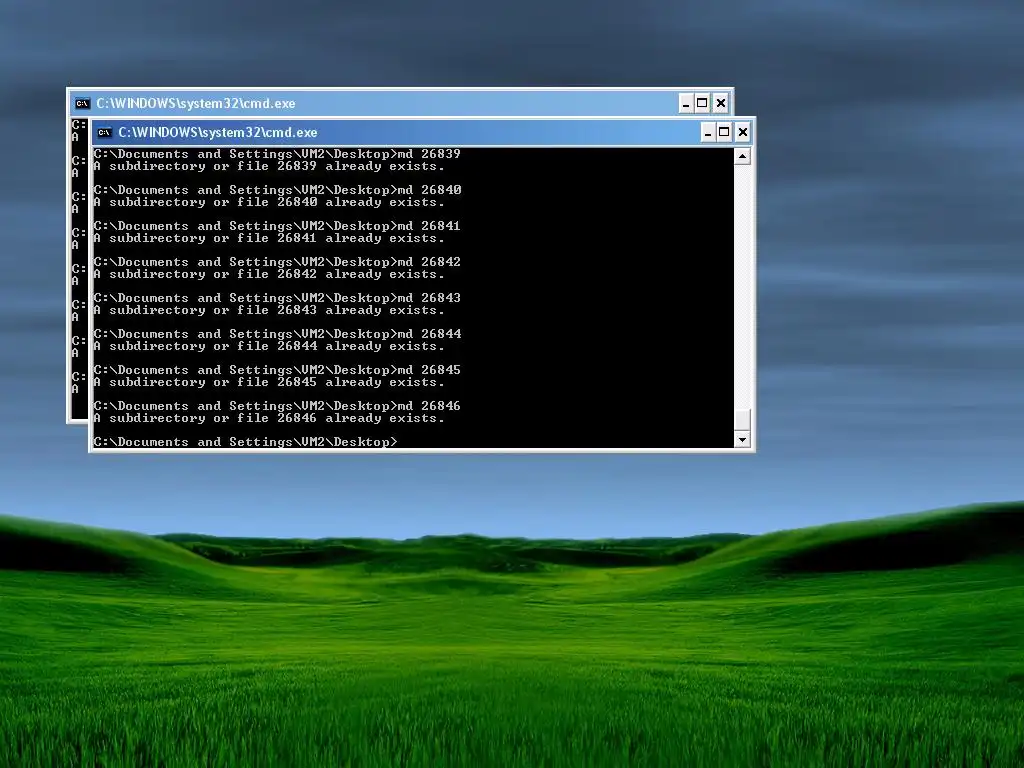
Task: Click 'file 26844 already exists' message
Action: [268, 346]
